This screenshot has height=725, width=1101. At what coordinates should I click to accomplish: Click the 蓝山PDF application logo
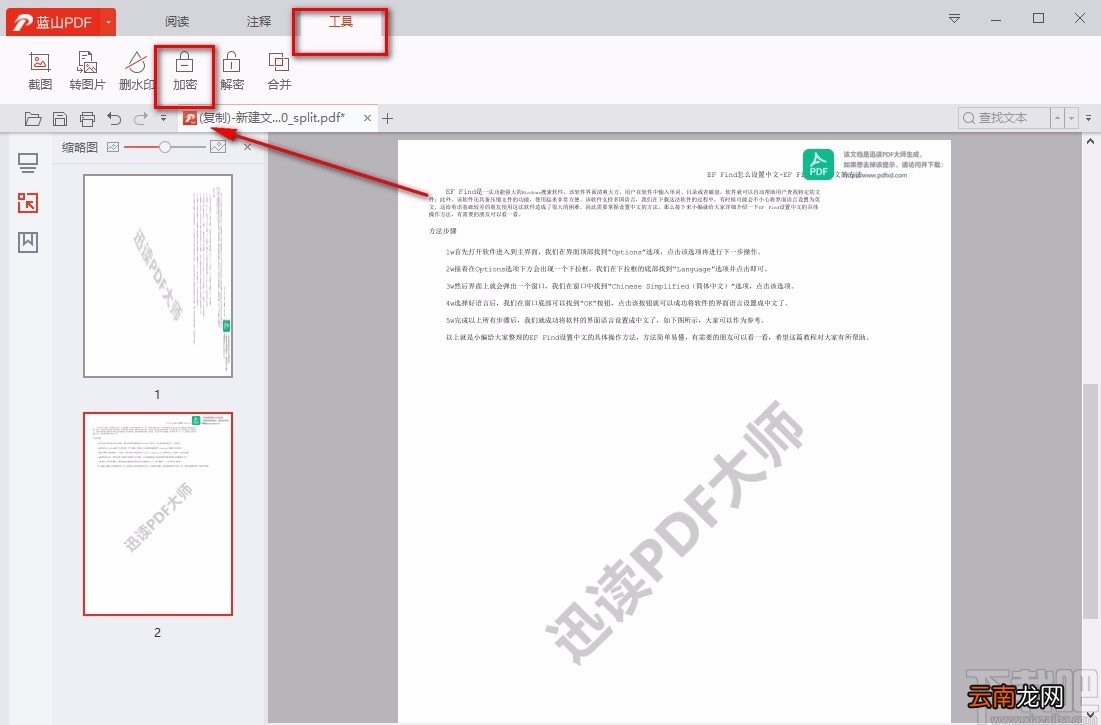point(54,22)
